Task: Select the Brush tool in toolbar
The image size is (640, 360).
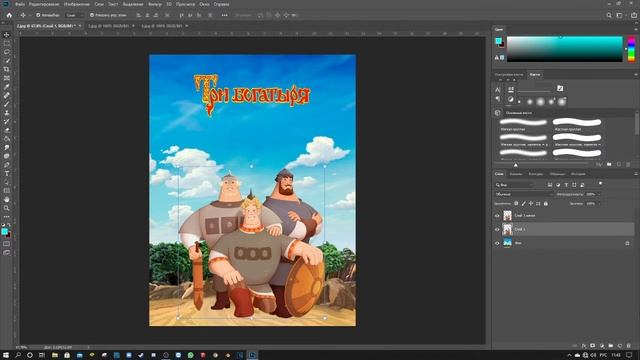Action: coord(7,104)
